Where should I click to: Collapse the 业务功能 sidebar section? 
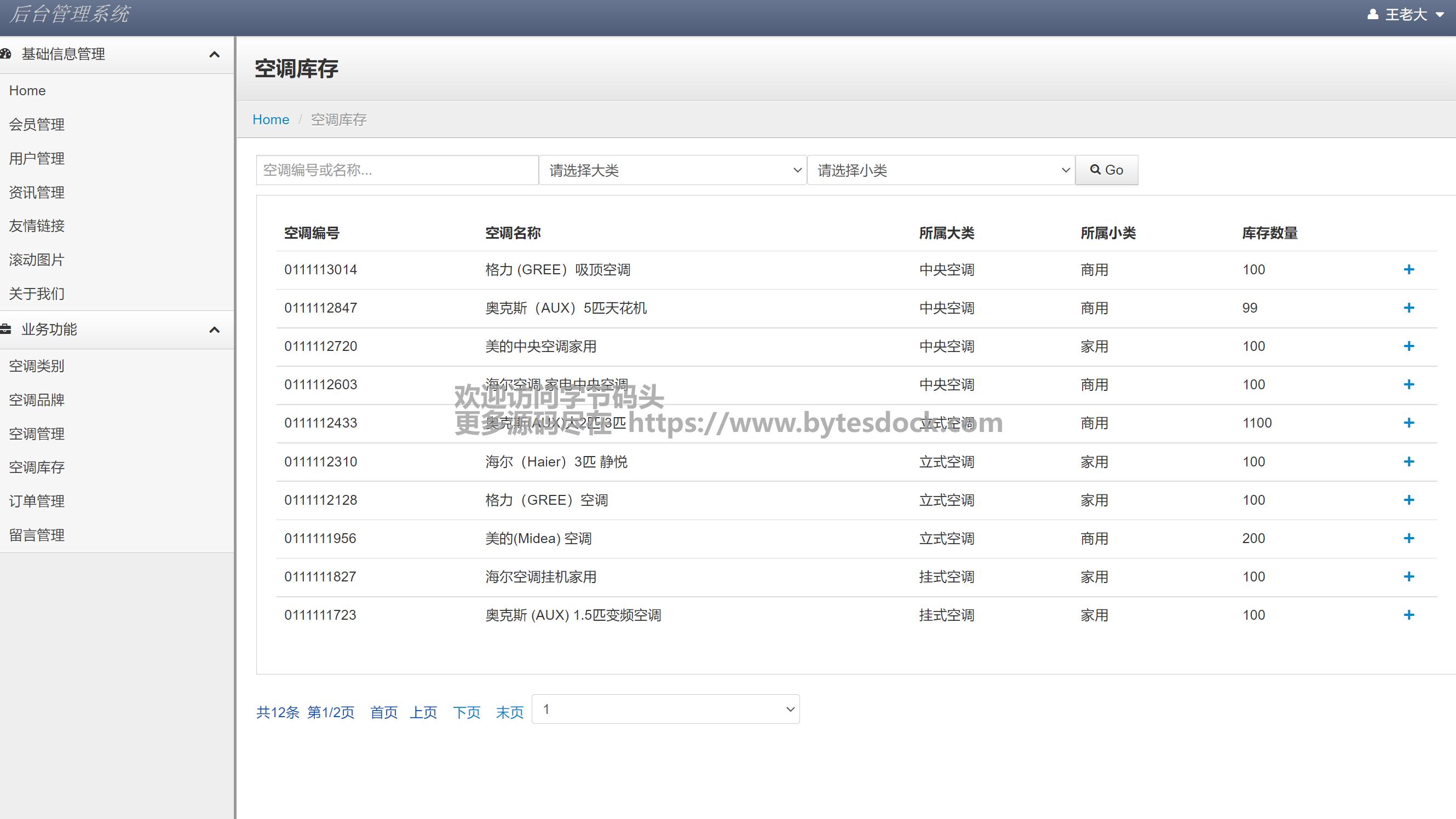point(214,330)
